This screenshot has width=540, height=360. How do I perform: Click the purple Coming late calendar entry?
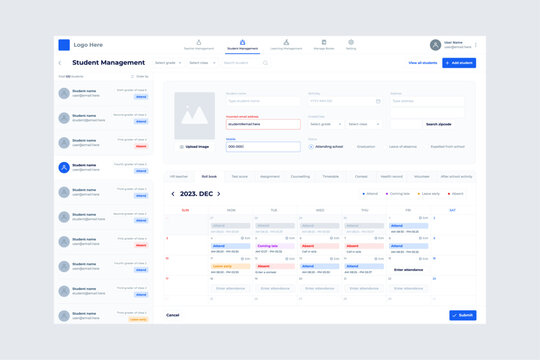click(x=275, y=246)
